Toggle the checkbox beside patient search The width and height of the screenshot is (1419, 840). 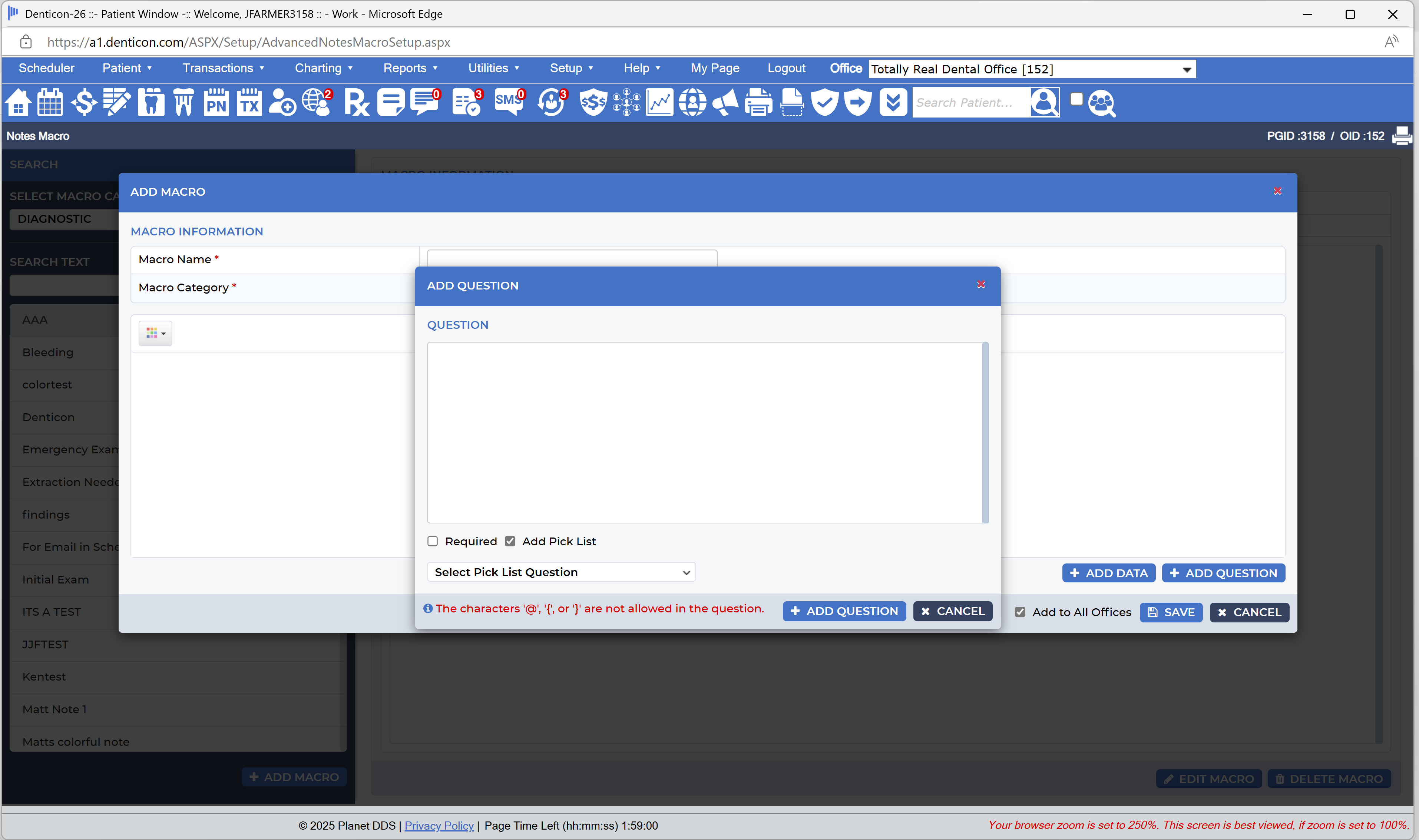tap(1076, 99)
